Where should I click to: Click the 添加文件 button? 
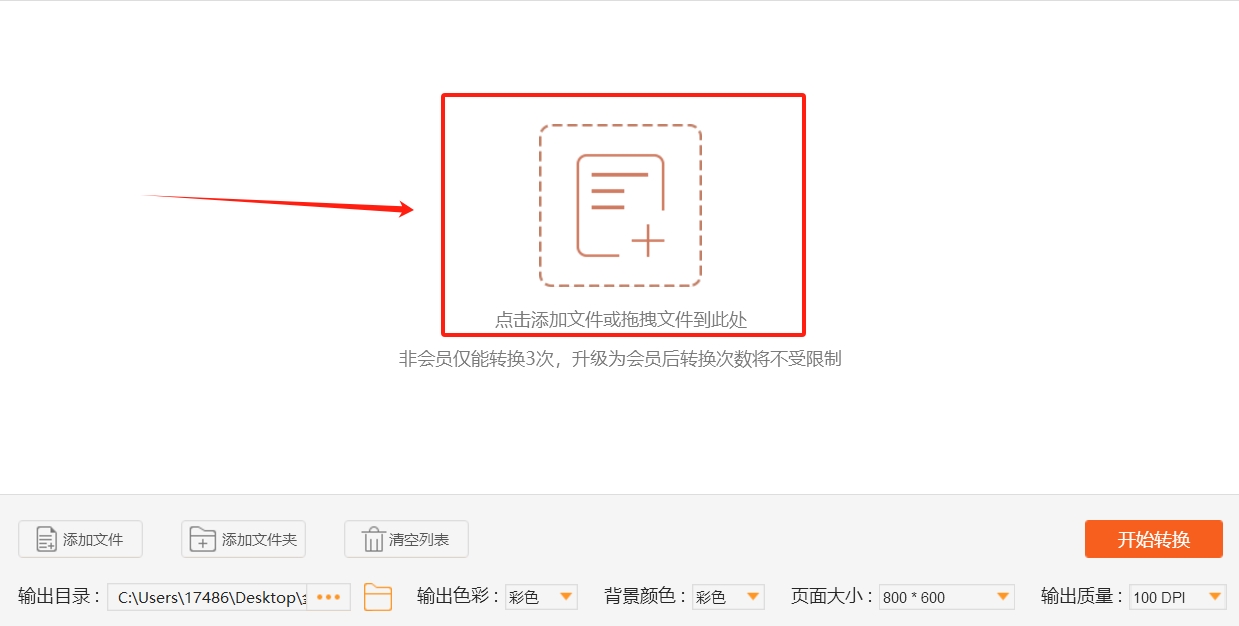point(80,538)
